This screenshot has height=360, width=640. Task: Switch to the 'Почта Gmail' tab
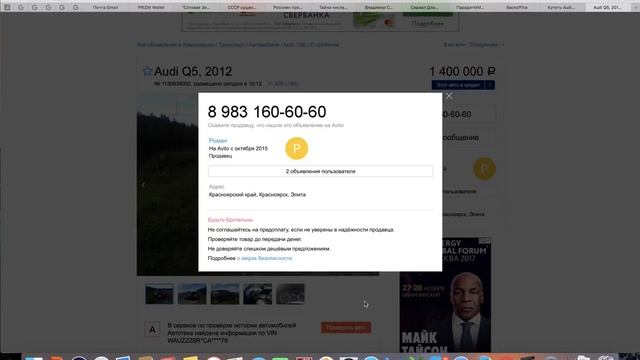pyautogui.click(x=105, y=7)
